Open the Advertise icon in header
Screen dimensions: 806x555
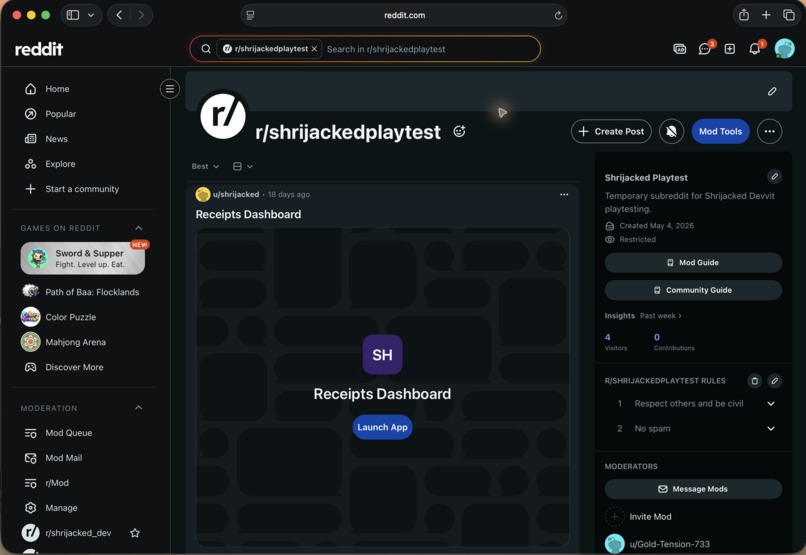click(680, 49)
